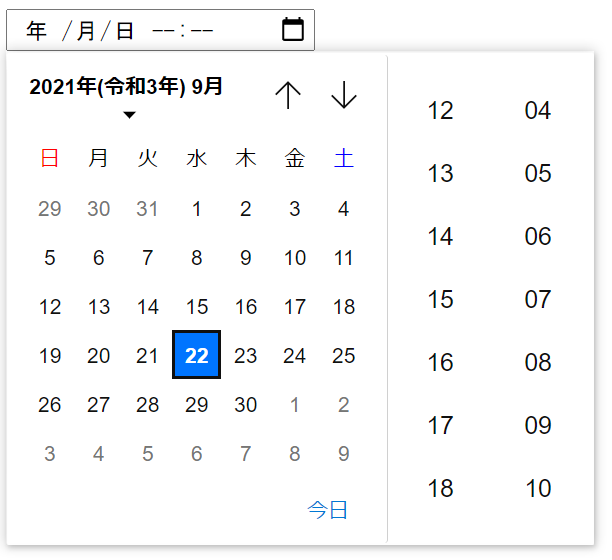The height and width of the screenshot is (560, 612).
Task: Open the calendar picker icon in the date field
Action: point(293,29)
